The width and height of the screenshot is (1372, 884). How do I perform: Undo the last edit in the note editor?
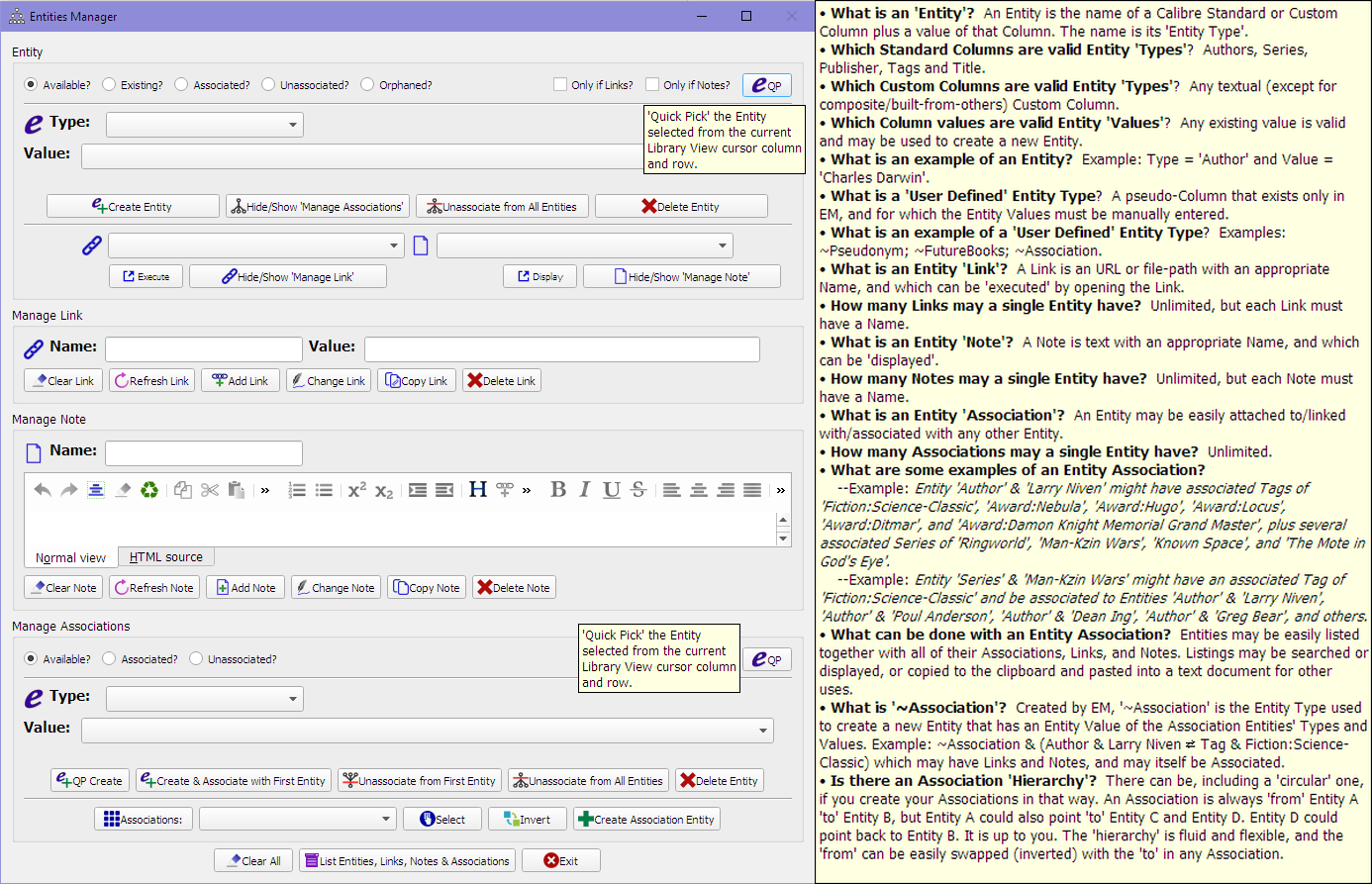point(43,490)
